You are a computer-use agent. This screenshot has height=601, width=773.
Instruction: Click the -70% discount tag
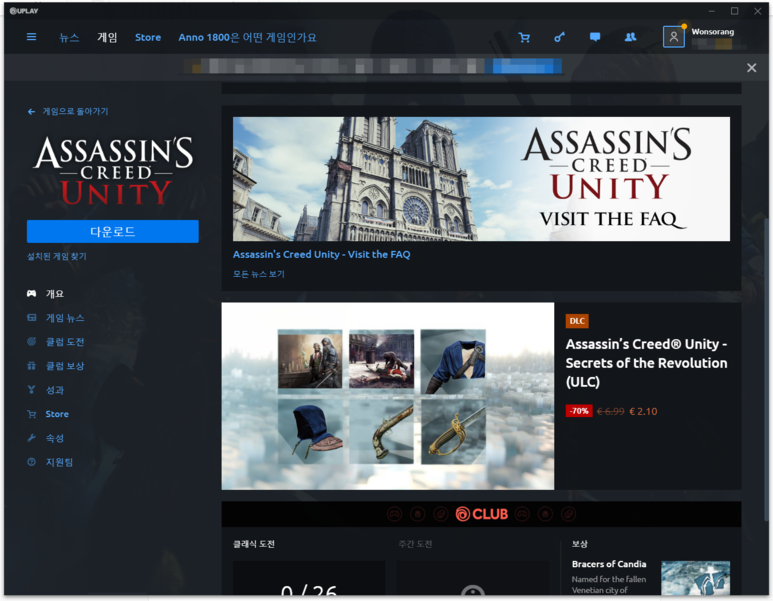(579, 411)
